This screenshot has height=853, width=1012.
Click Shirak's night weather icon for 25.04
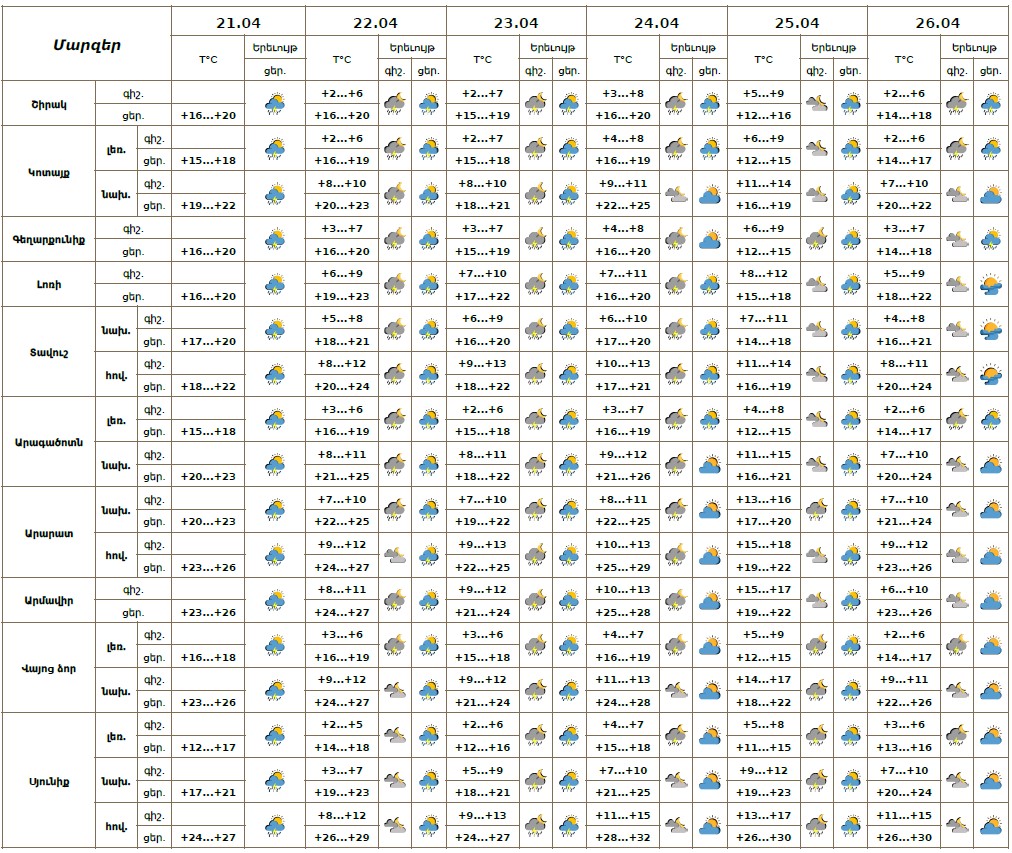pyautogui.click(x=817, y=103)
